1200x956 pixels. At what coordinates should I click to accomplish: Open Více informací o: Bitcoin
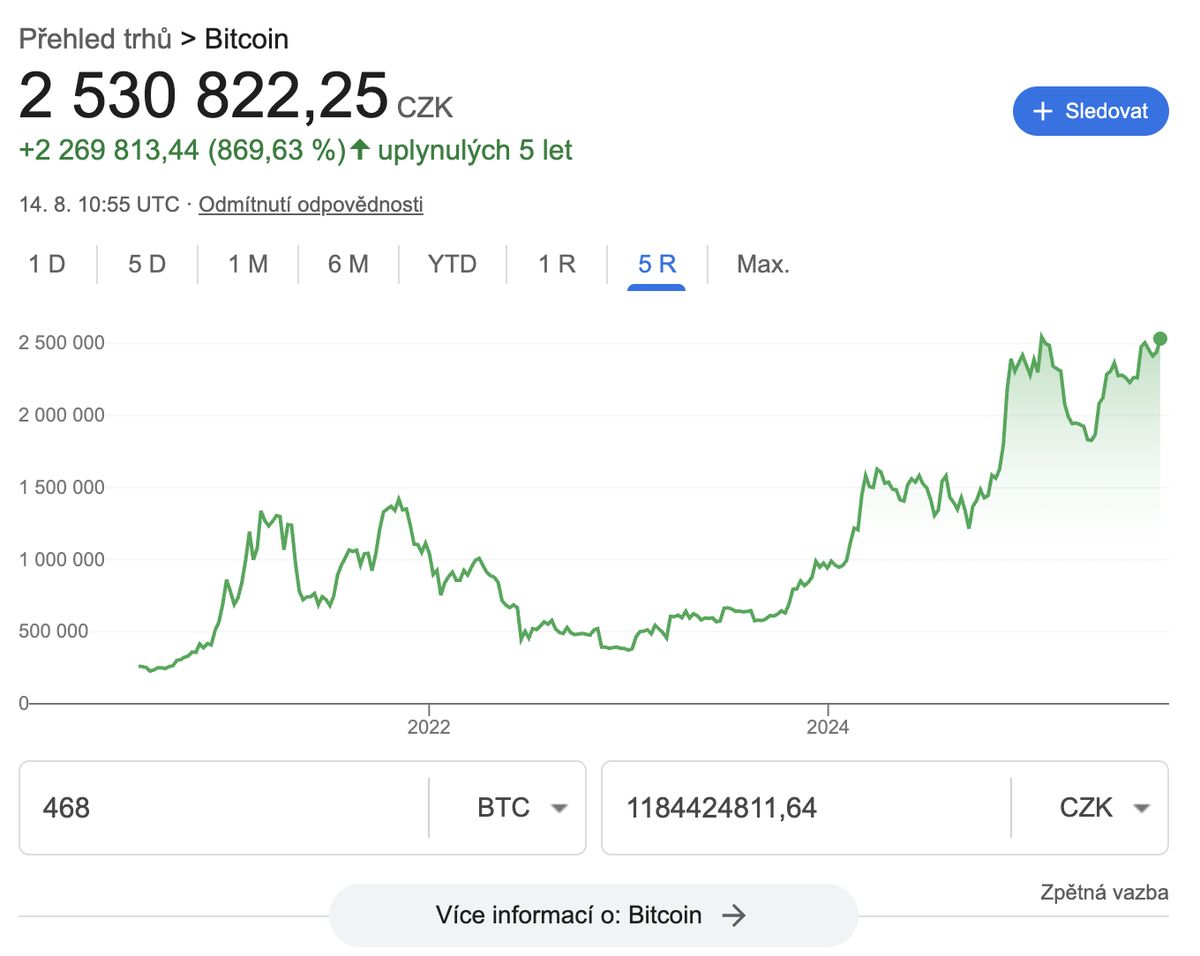pyautogui.click(x=593, y=915)
